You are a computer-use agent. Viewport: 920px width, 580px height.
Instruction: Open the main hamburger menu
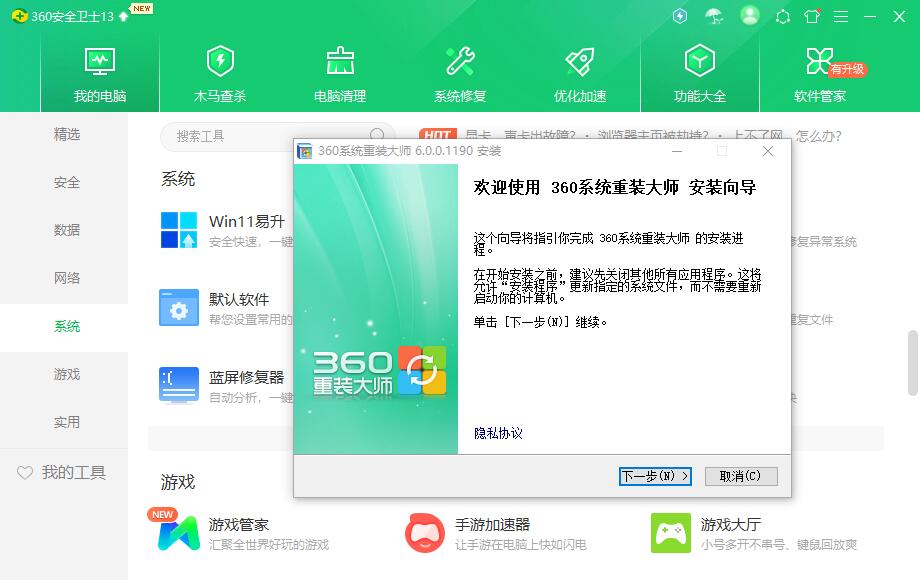point(841,16)
